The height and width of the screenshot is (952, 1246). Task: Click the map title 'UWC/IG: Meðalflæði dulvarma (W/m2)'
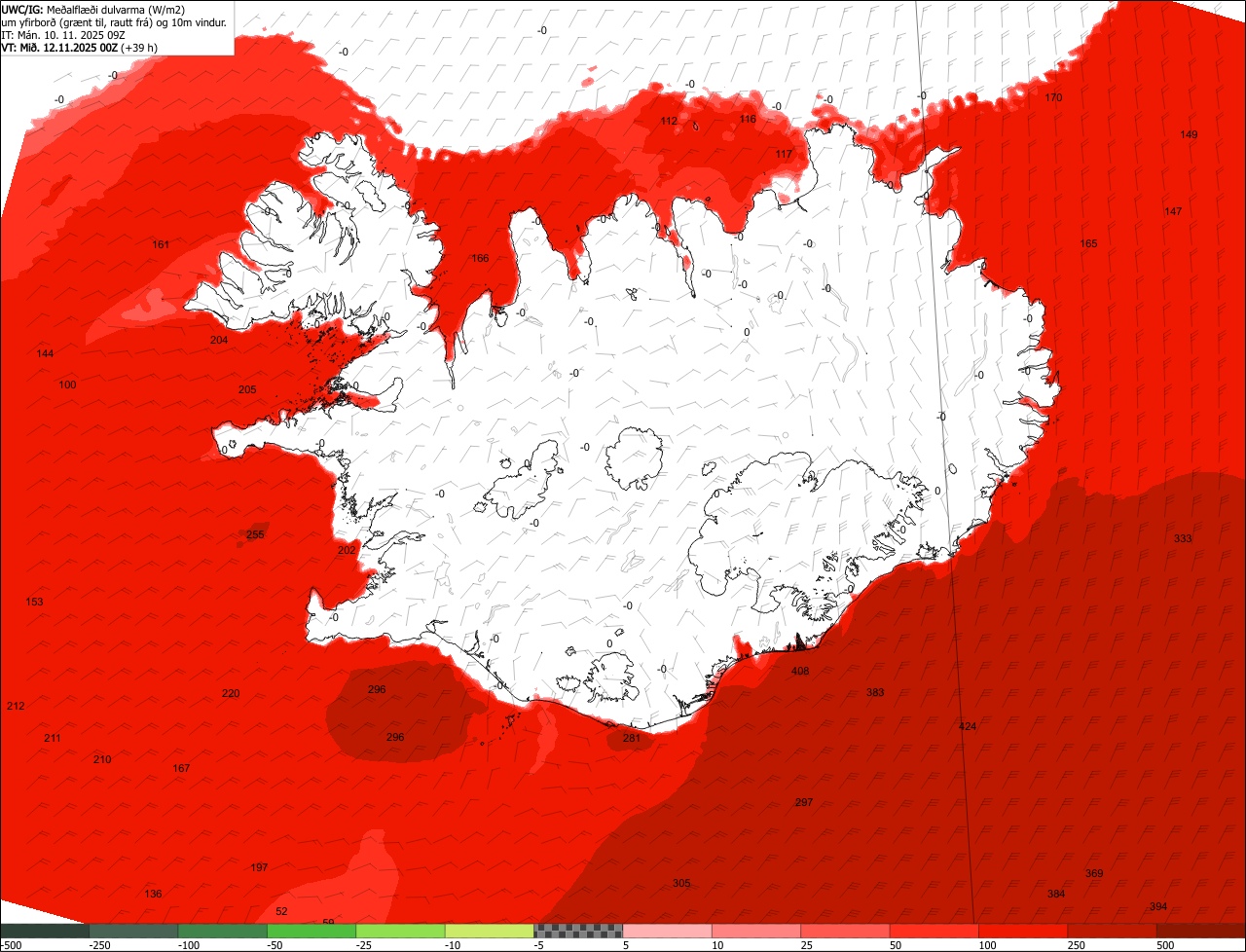click(x=93, y=10)
